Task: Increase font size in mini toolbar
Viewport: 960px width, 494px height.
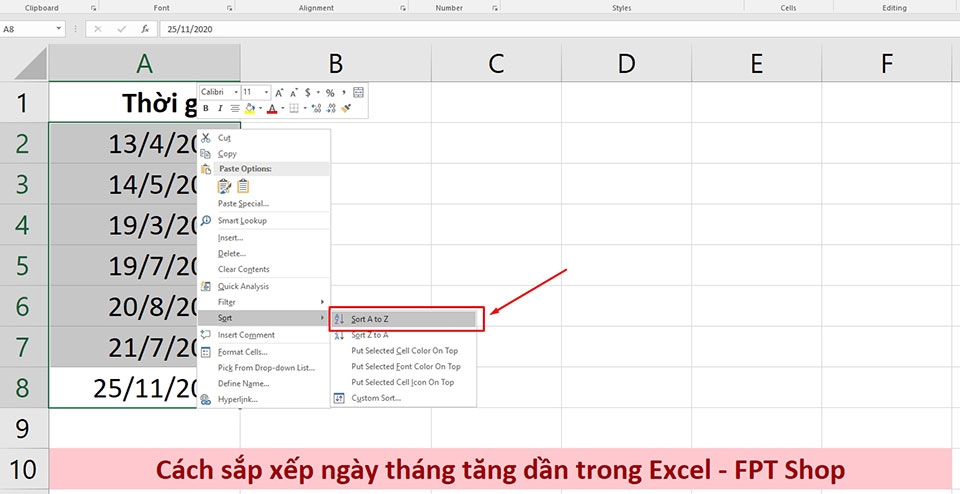Action: tap(279, 92)
